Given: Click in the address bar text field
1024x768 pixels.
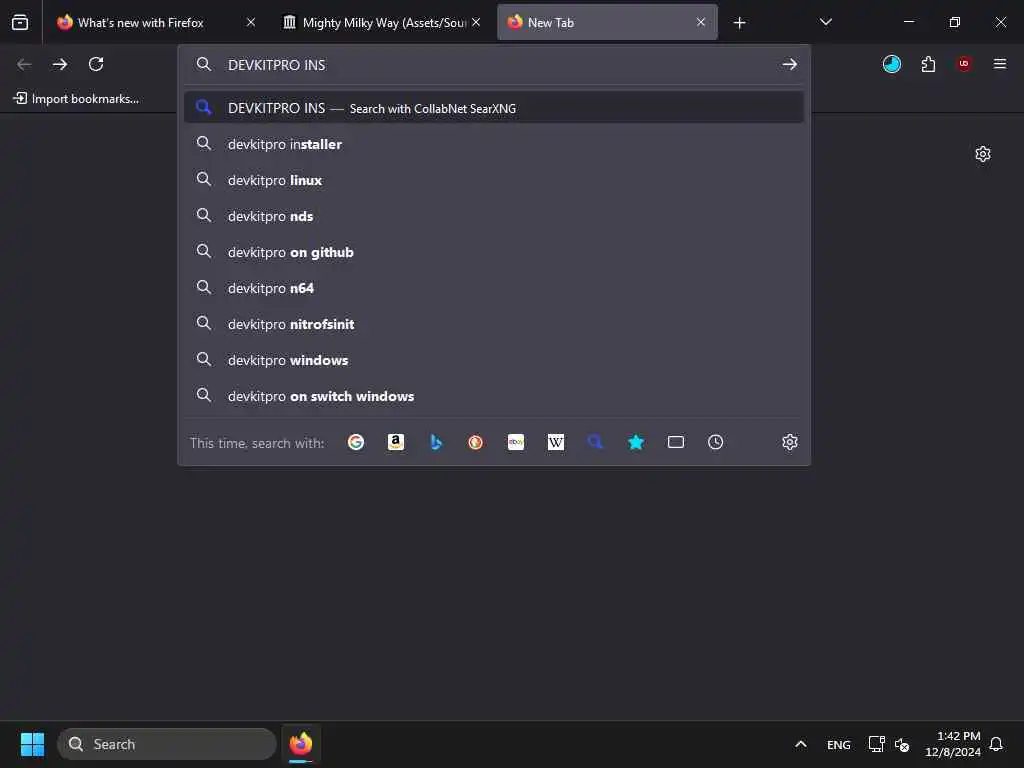Looking at the screenshot, I should (x=496, y=65).
